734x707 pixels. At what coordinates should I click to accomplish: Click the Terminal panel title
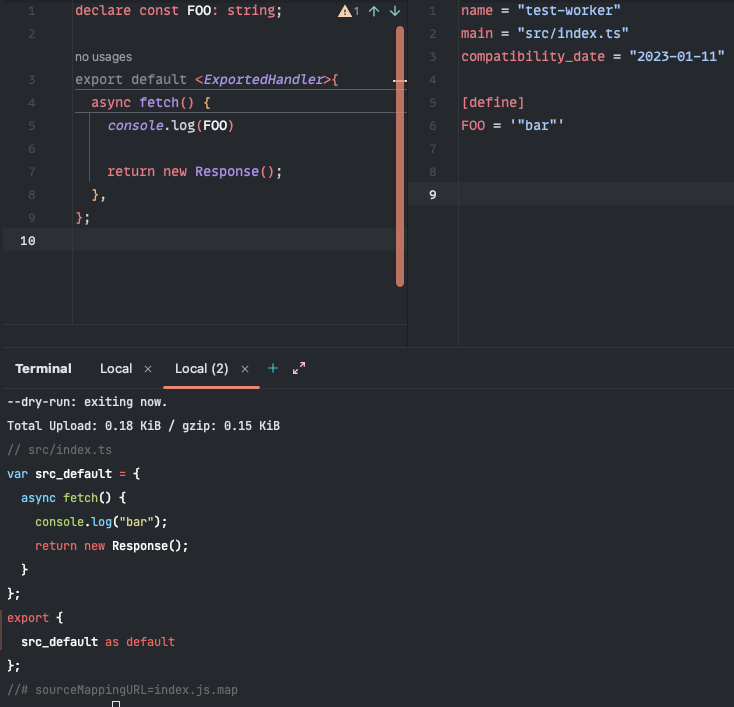point(43,368)
